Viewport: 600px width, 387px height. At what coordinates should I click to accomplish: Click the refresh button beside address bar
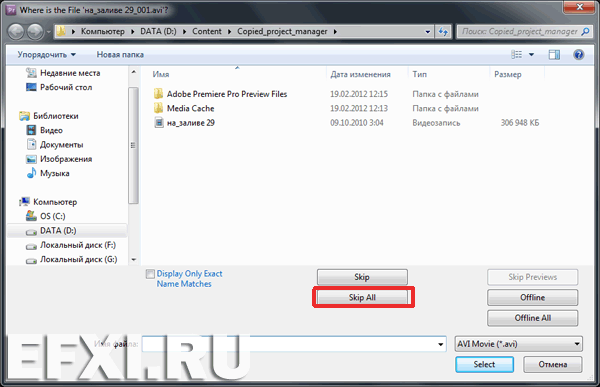tap(443, 32)
